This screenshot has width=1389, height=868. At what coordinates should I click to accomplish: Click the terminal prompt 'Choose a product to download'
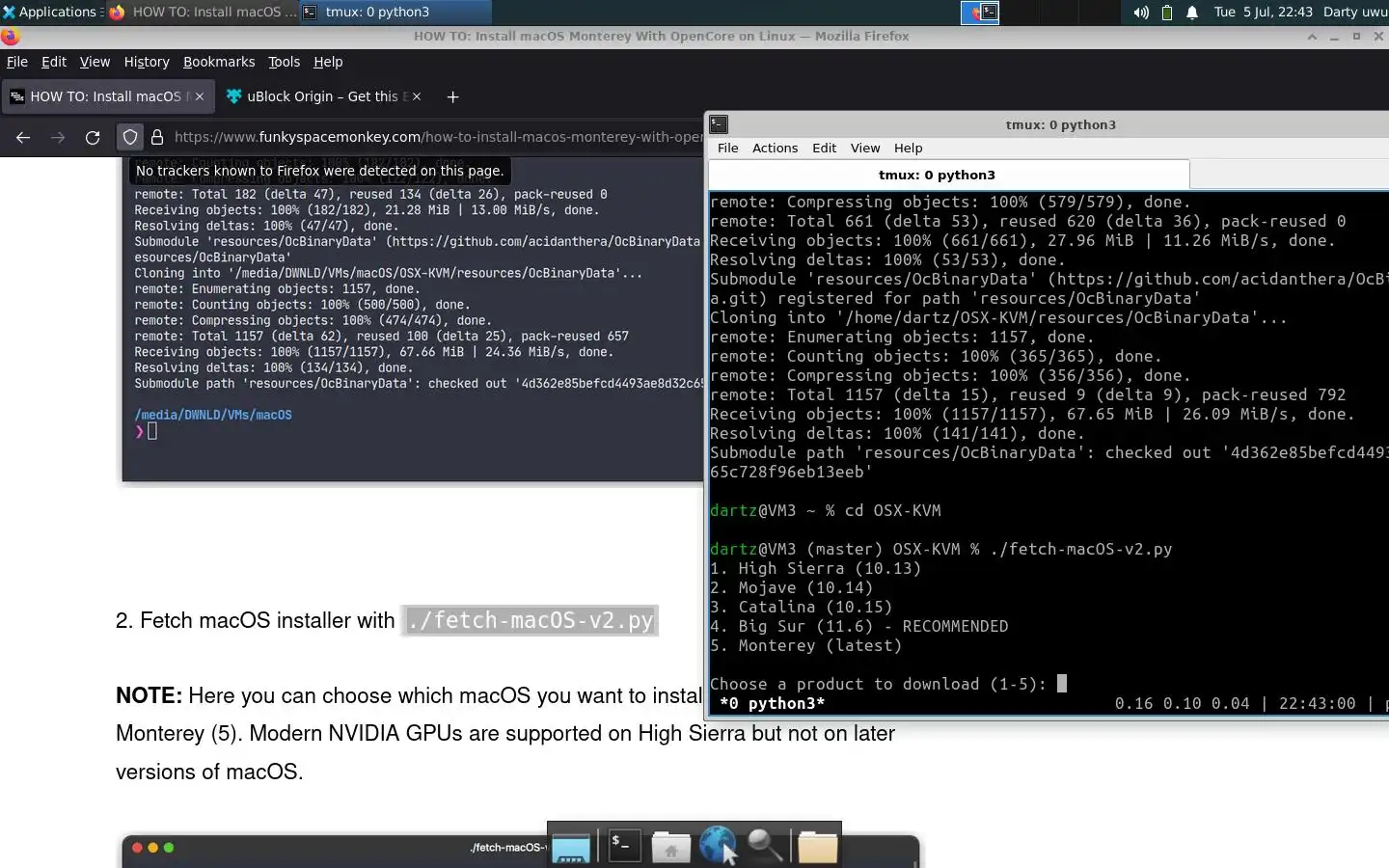tap(878, 684)
